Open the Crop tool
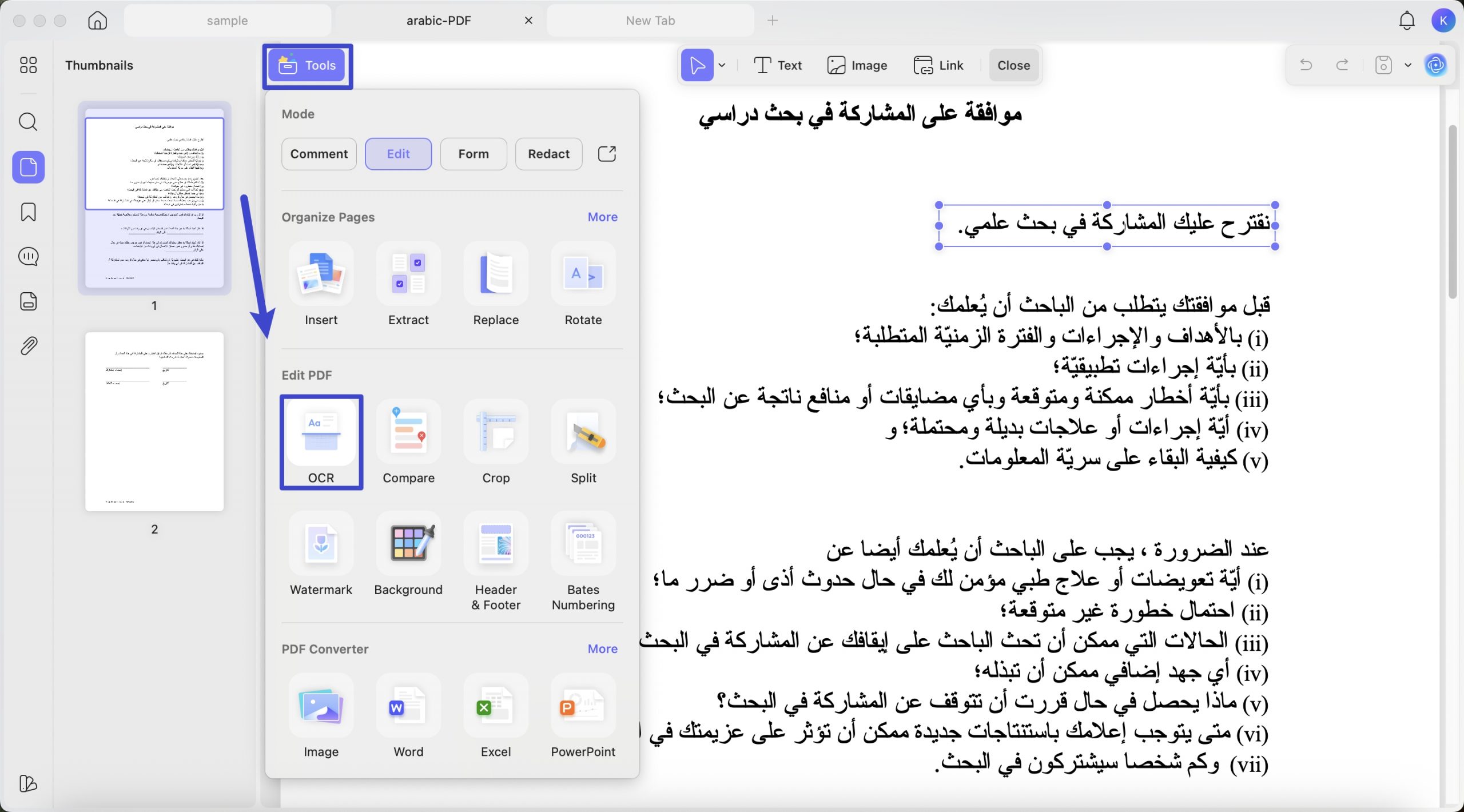This screenshot has height=812, width=1464. 496,442
